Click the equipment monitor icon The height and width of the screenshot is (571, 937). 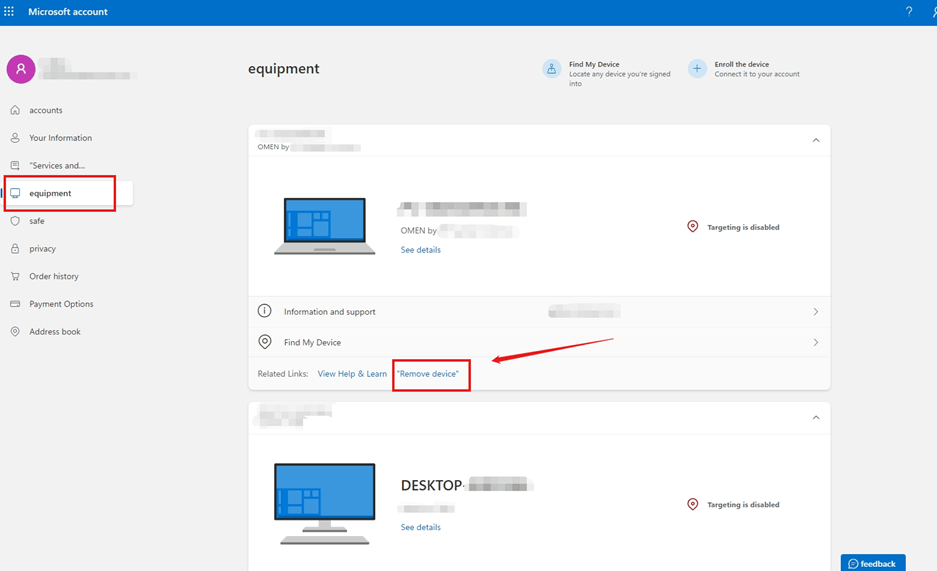15,193
